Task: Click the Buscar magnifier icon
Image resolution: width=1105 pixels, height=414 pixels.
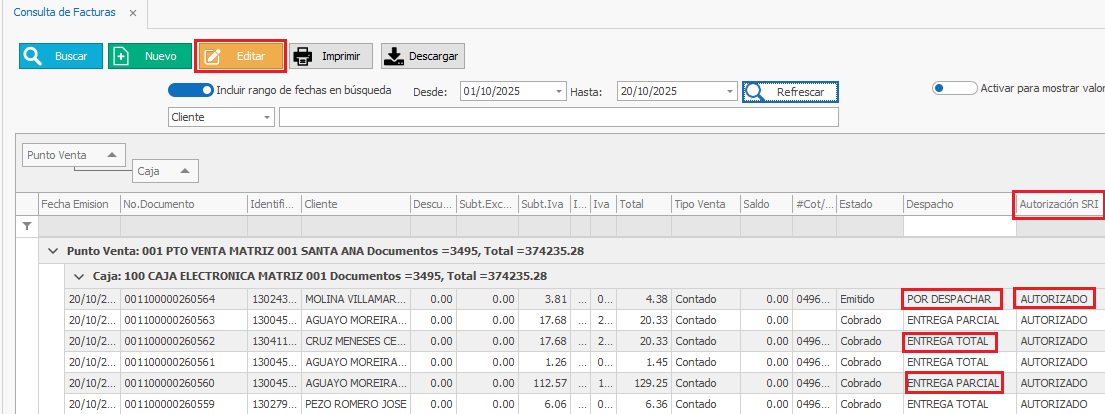Action: tap(33, 57)
